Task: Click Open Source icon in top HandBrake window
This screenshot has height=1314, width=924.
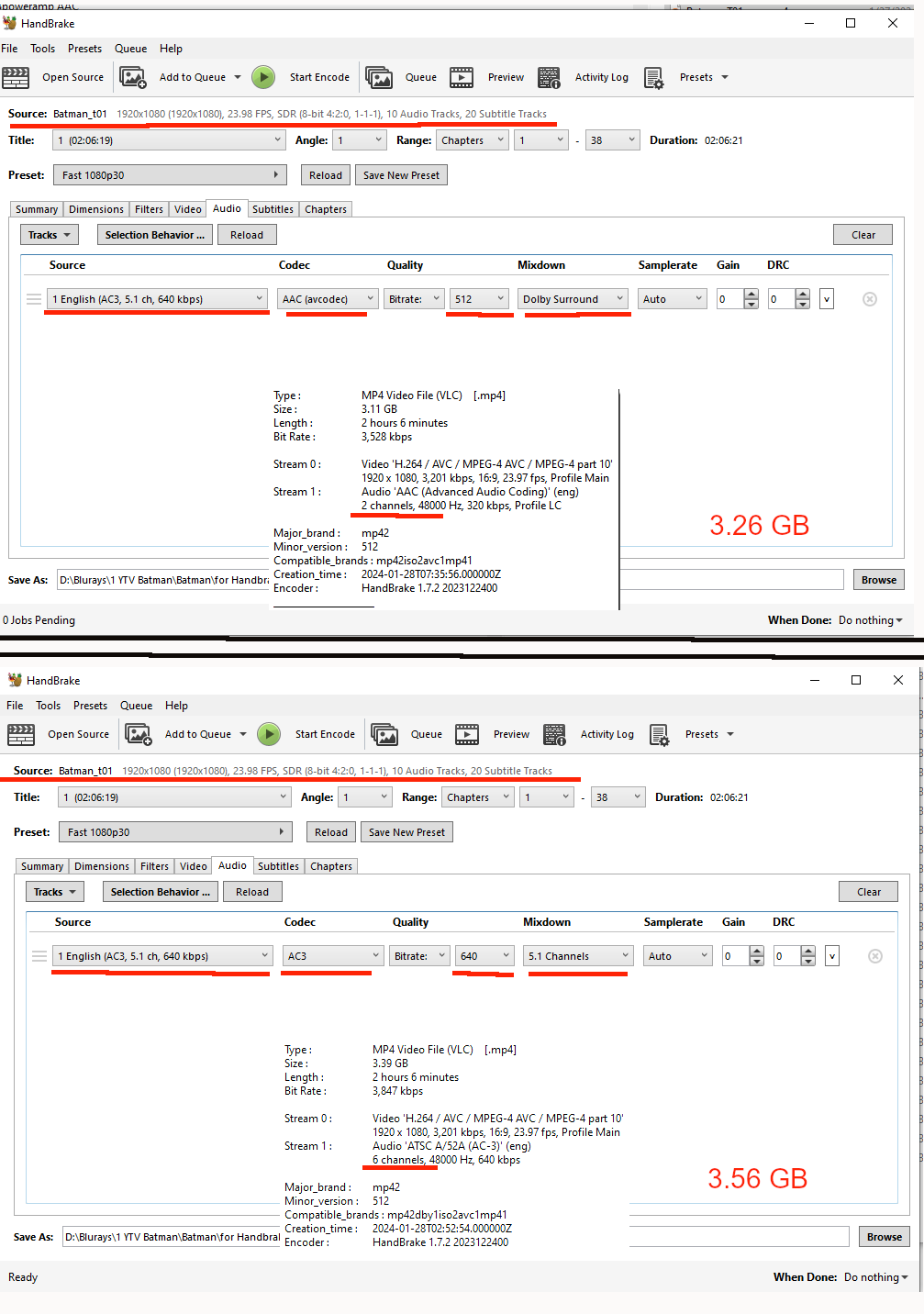Action: pos(16,78)
